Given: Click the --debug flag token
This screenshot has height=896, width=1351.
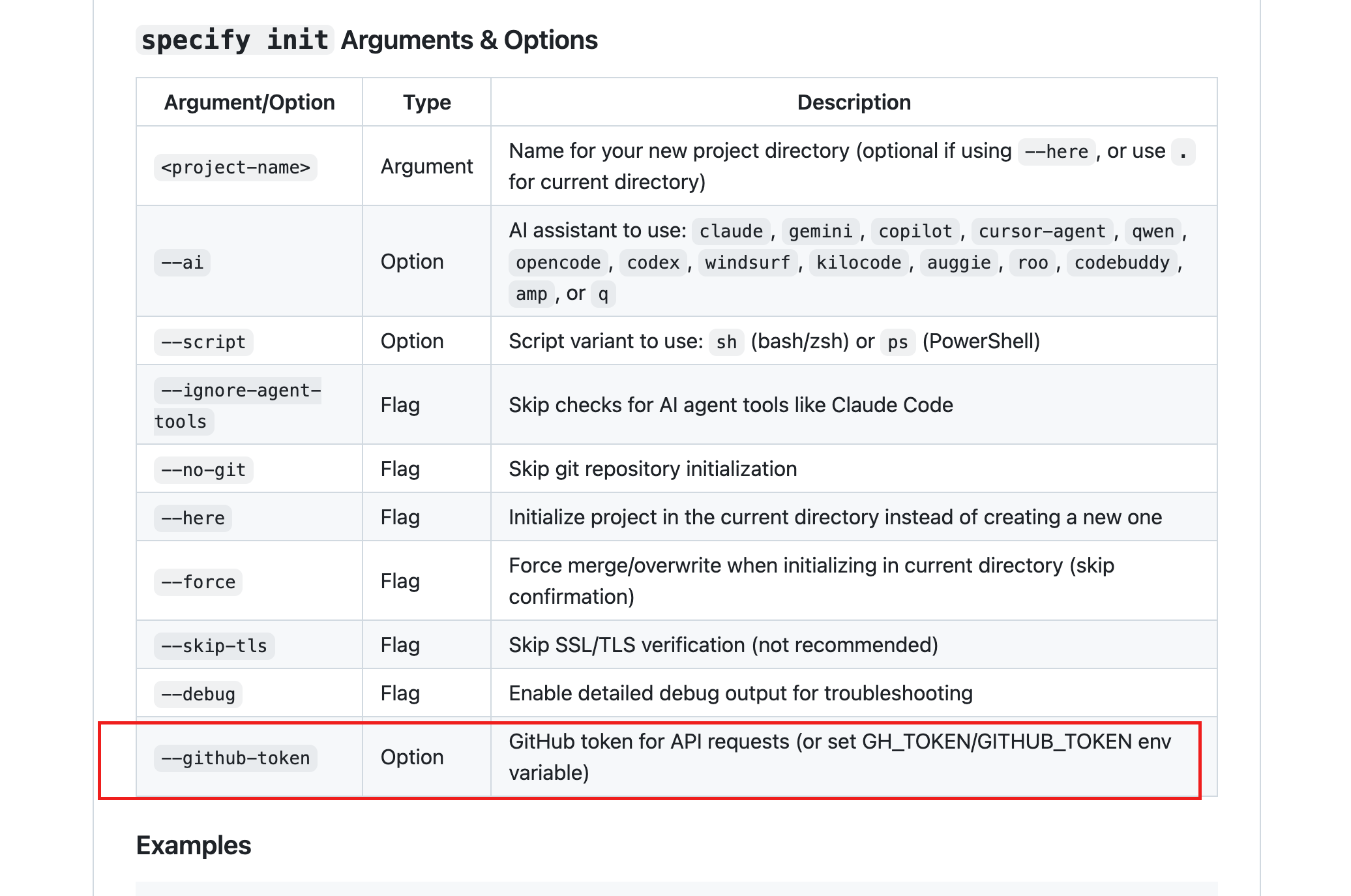Looking at the screenshot, I should tap(198, 693).
